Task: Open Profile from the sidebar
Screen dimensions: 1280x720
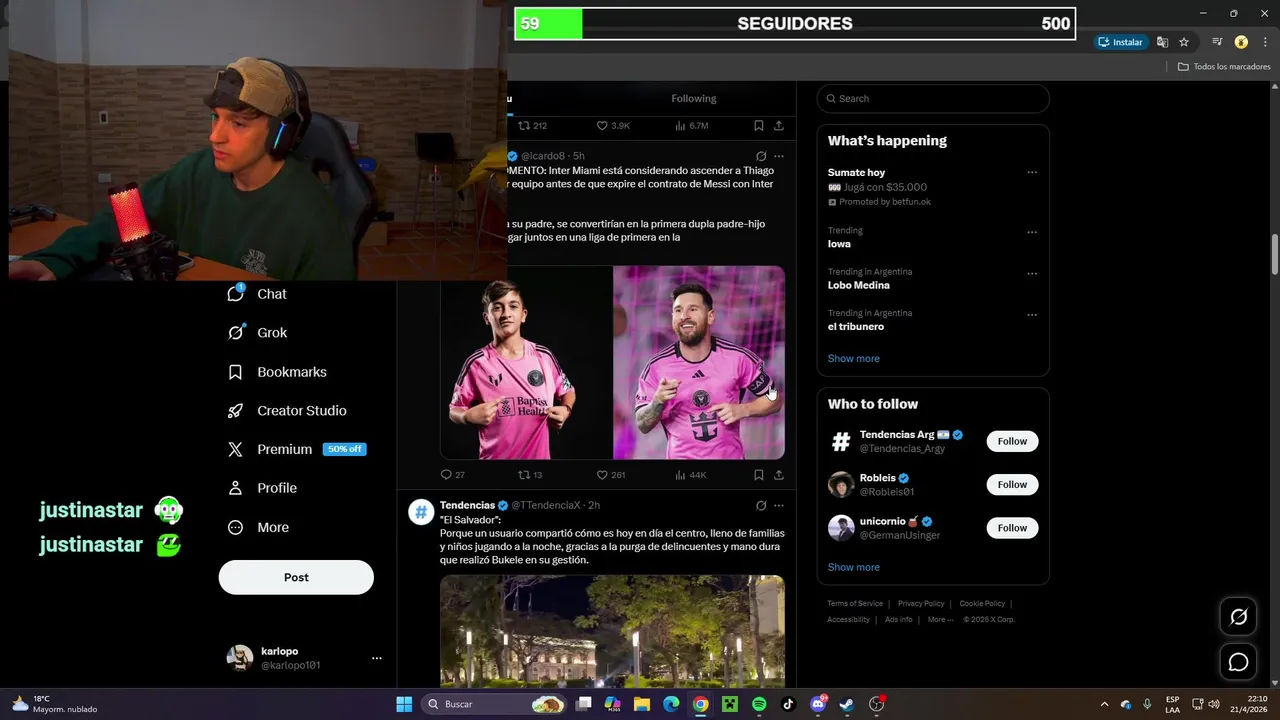Action: 262,488
